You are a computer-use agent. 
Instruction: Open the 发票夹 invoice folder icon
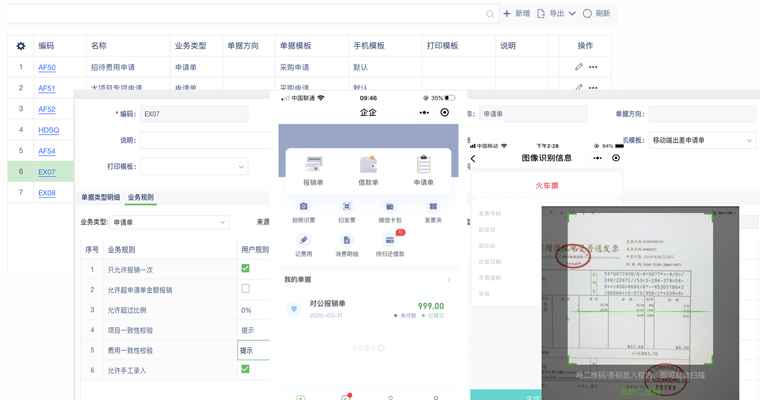tap(433, 208)
